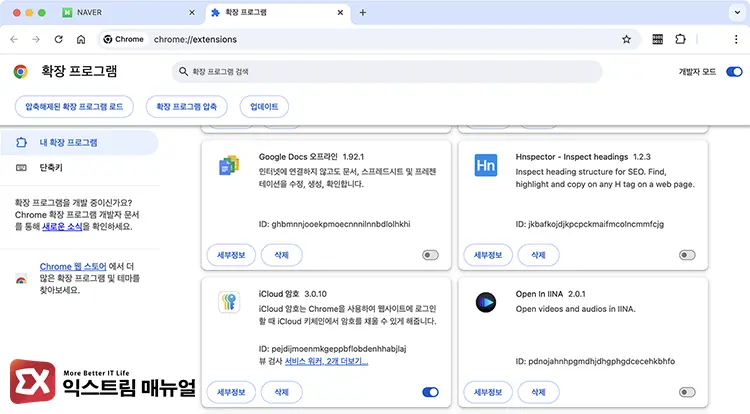
Task: Click the Google Docs 오프라인 extension icon
Action: [x=229, y=165]
